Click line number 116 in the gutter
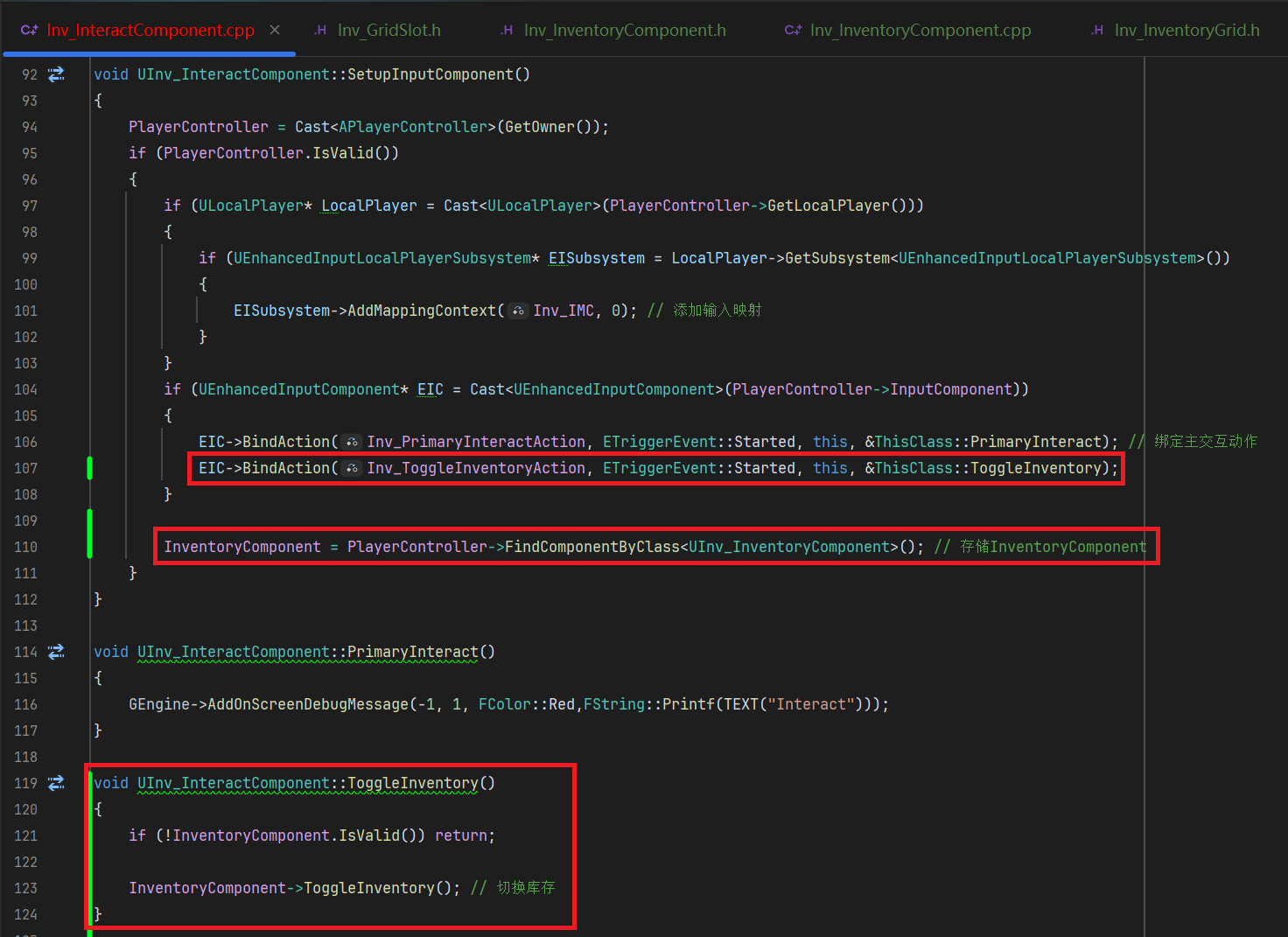 coord(25,704)
